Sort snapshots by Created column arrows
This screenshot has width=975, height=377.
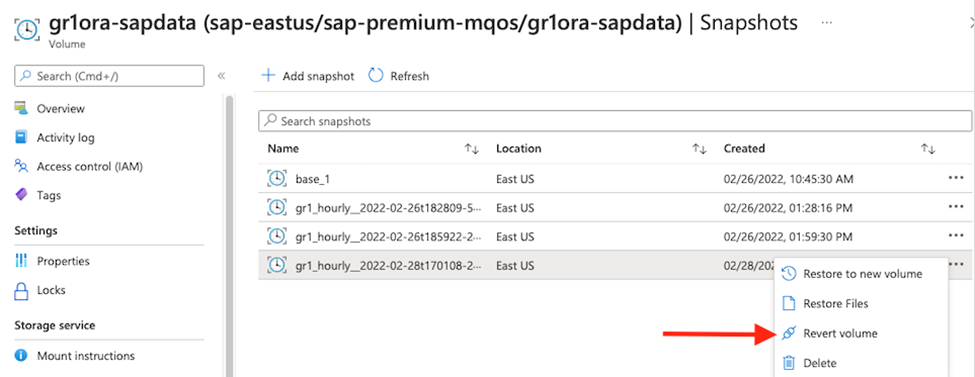tap(928, 149)
